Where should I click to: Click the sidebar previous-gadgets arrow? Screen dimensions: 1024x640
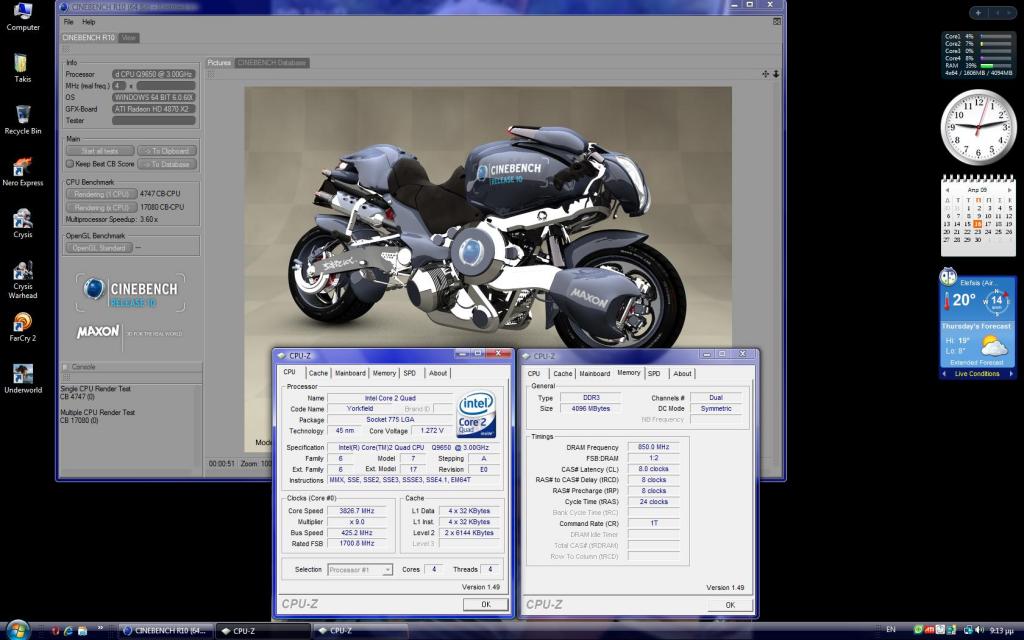click(x=998, y=12)
